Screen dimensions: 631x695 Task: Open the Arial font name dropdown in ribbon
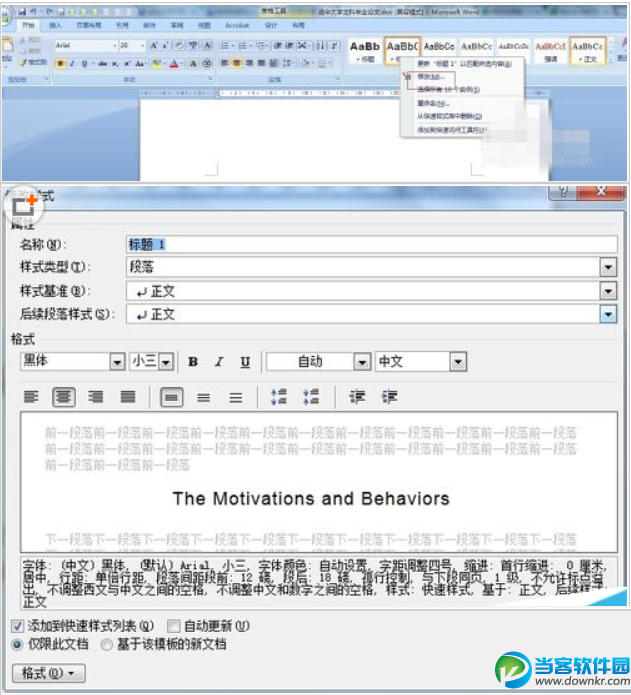click(114, 45)
